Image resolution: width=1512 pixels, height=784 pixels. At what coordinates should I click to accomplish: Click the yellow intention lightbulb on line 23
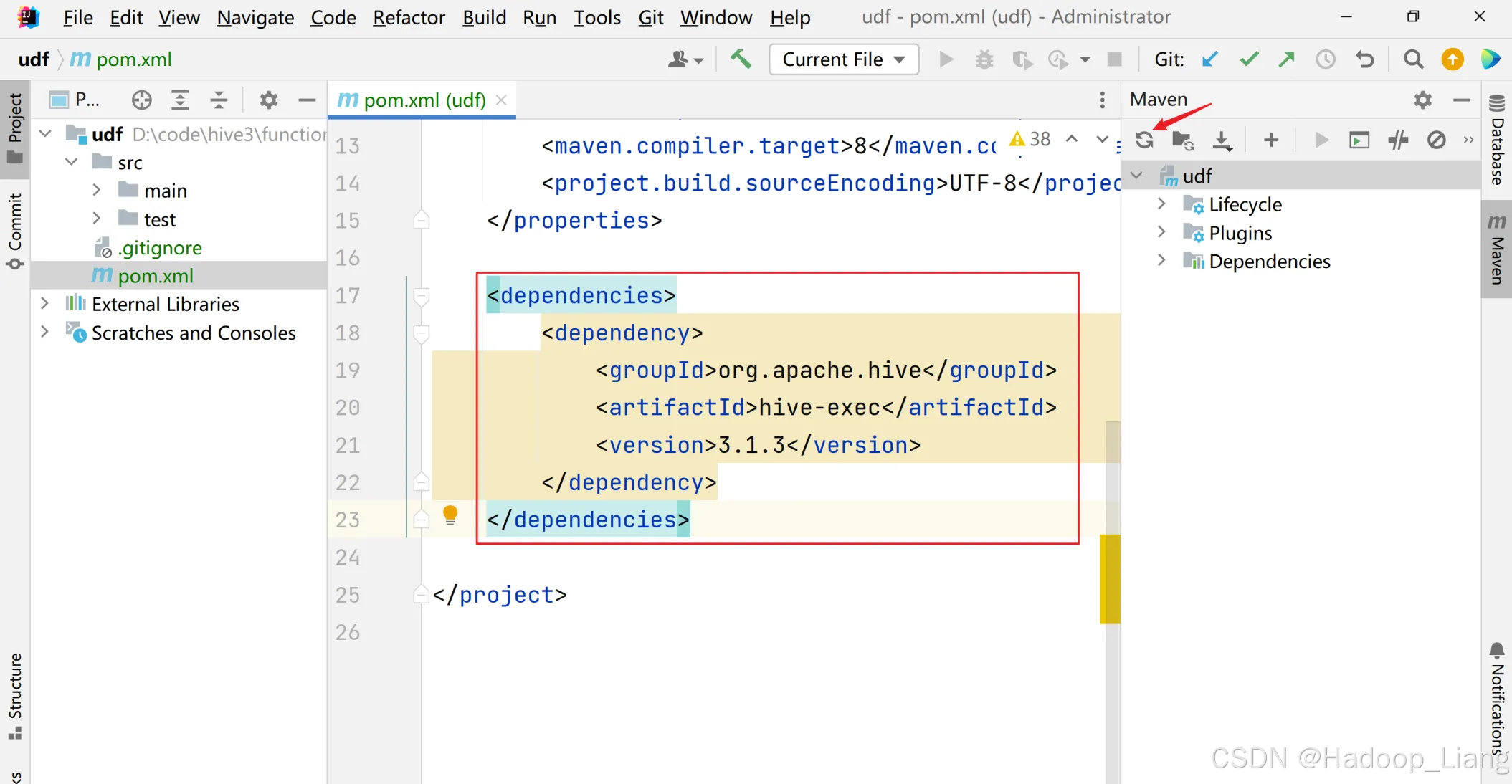tap(450, 515)
